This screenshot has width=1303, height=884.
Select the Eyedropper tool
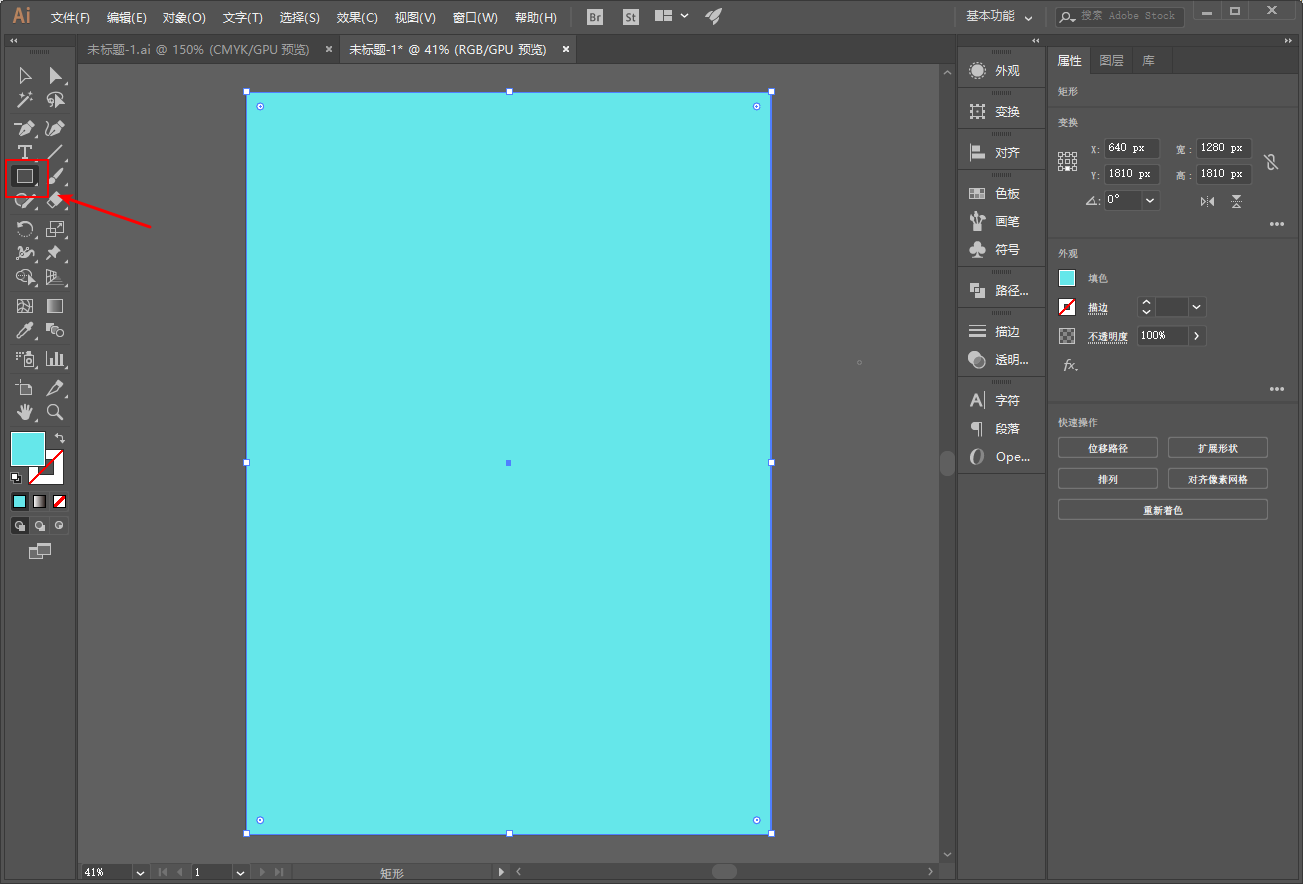25,330
